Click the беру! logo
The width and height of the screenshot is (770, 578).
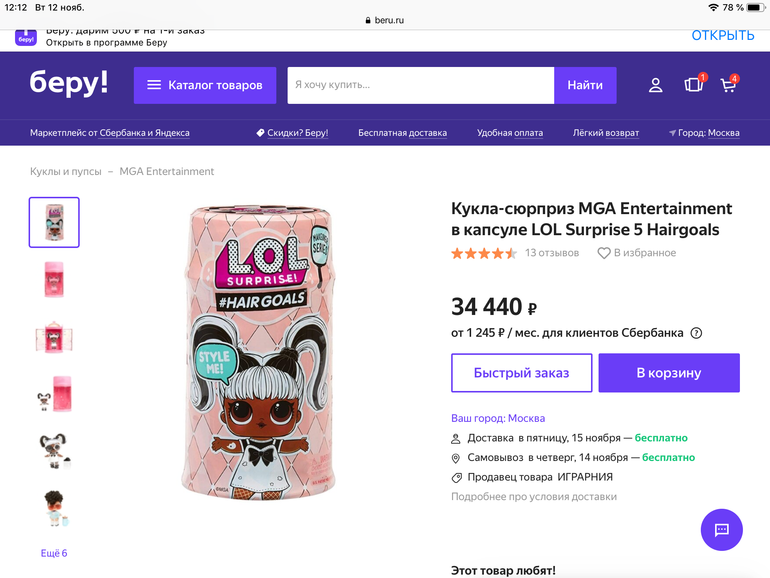pyautogui.click(x=69, y=84)
